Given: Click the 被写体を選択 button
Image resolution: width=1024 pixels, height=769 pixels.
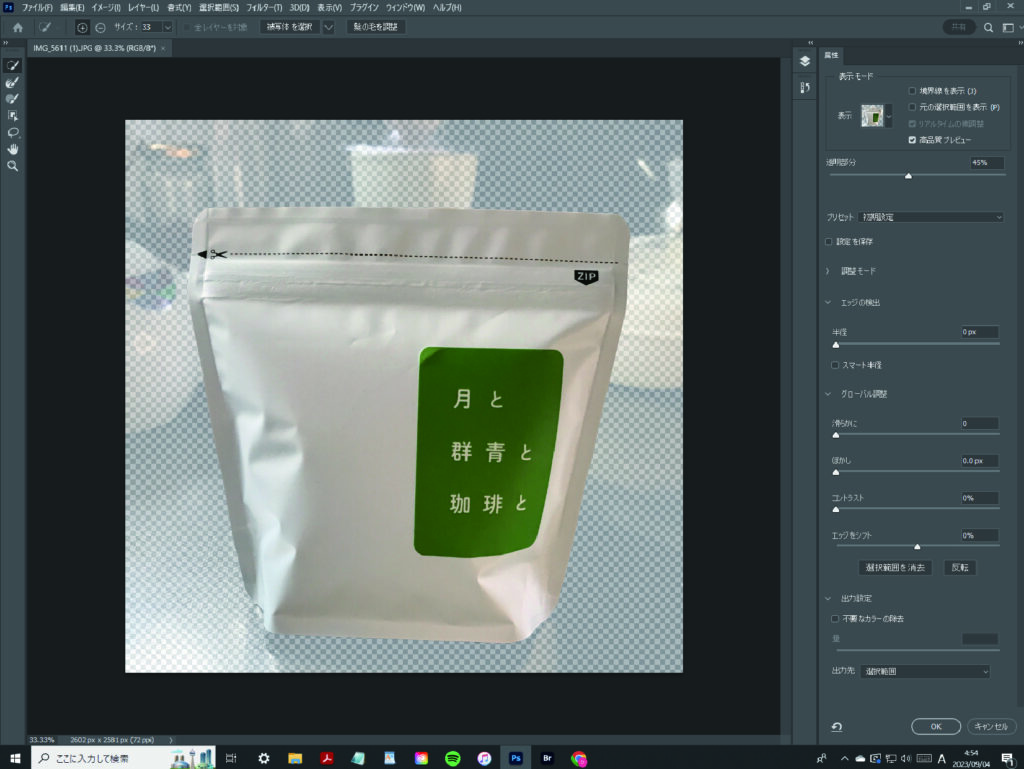Looking at the screenshot, I should coord(289,27).
